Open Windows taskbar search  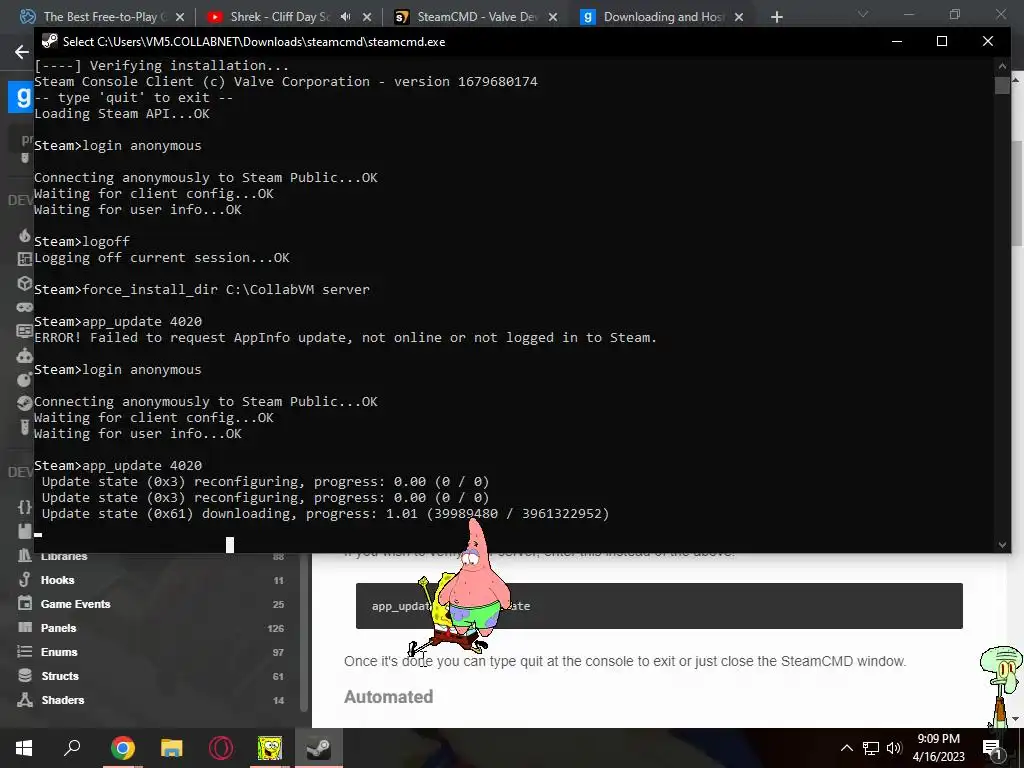coord(72,748)
